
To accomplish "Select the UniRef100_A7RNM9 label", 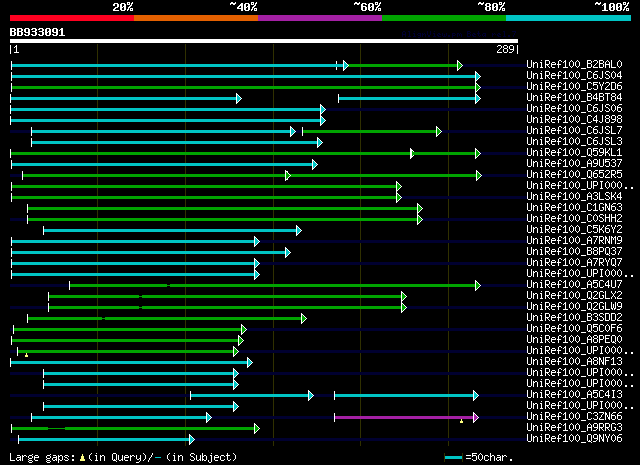I will (x=574, y=241).
